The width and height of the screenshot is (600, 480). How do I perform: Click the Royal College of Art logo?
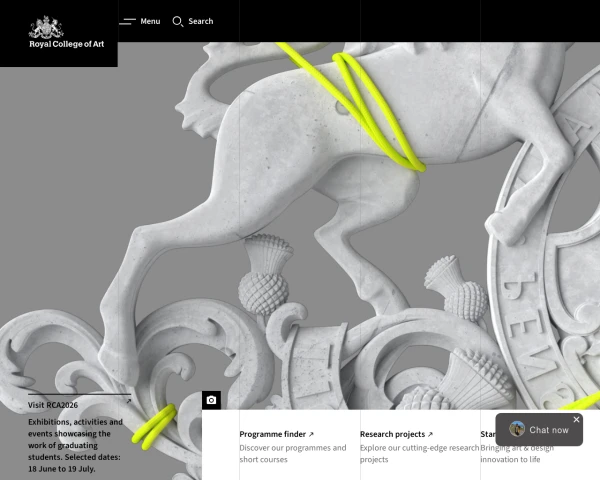(66, 32)
